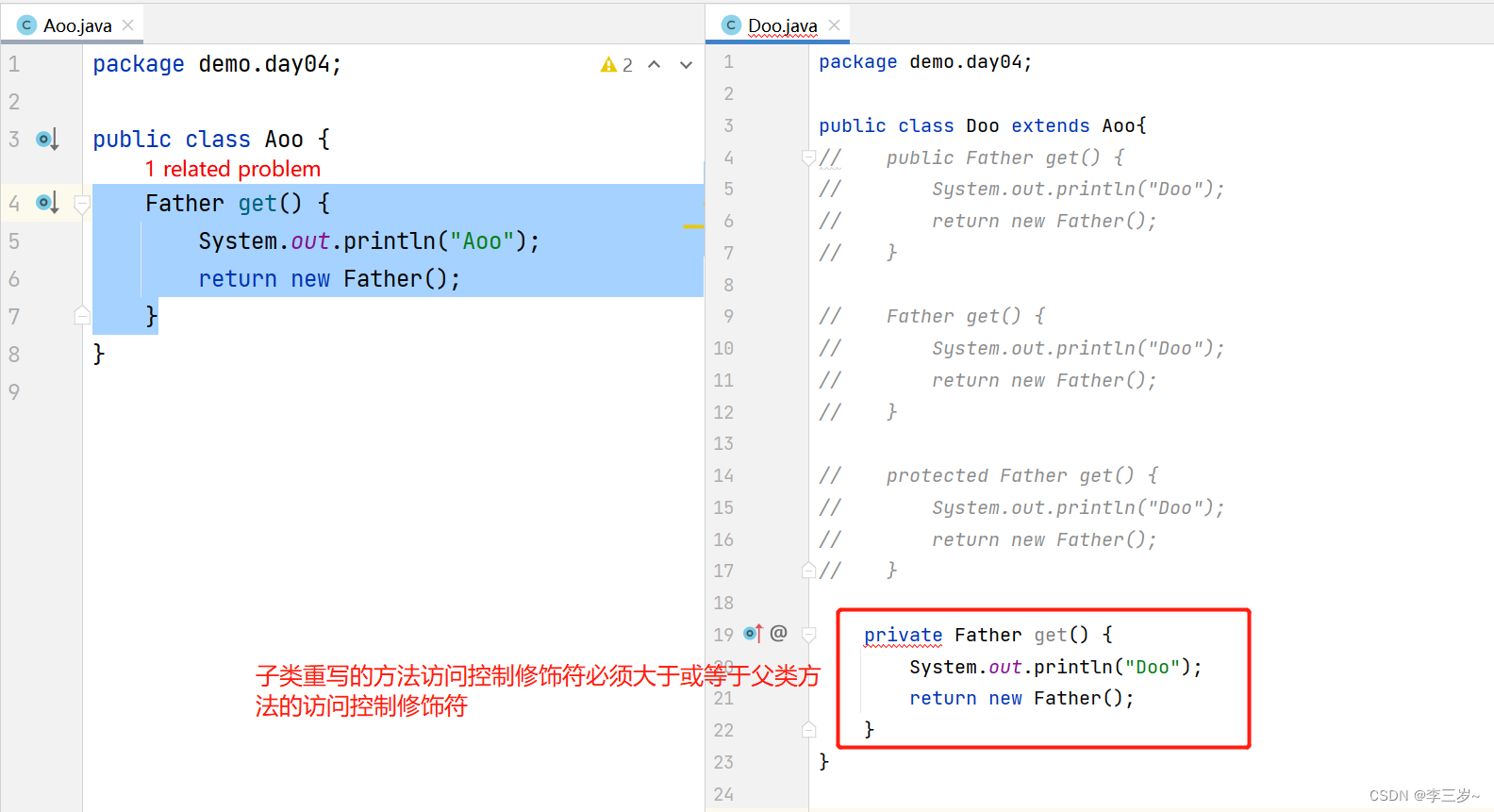Image resolution: width=1494 pixels, height=812 pixels.
Task: Click 'return new Father();' on Doo line 21
Action: (1021, 698)
